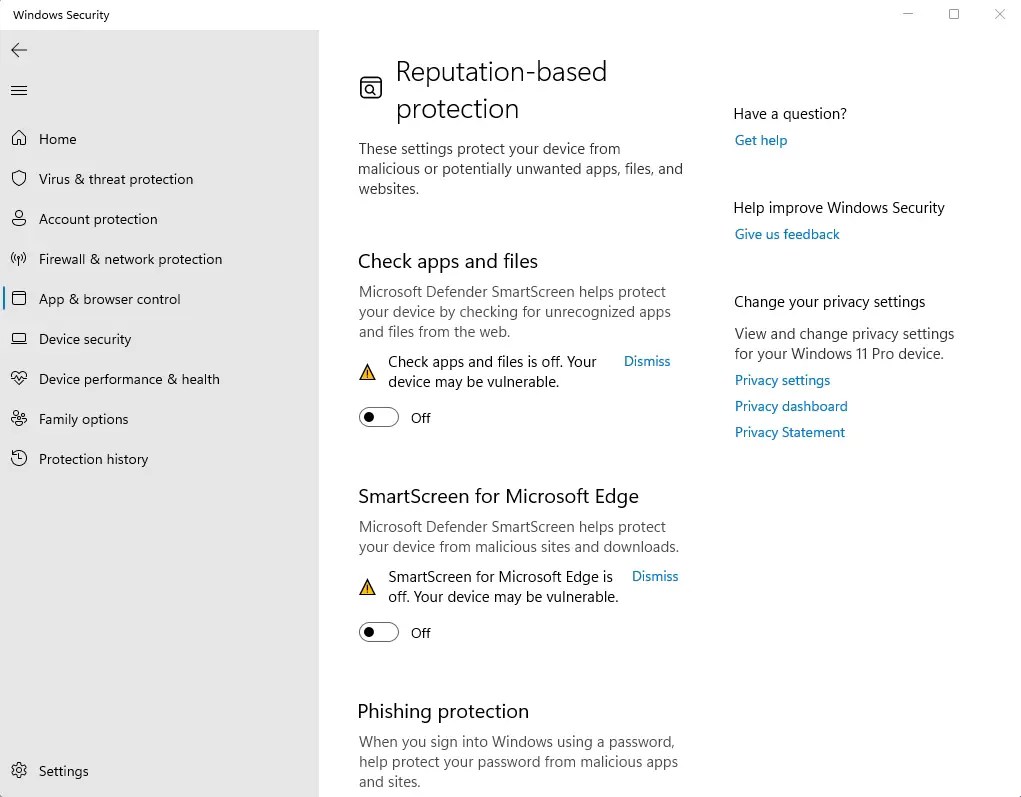Open the hamburger navigation menu icon
The image size is (1021, 797).
(x=19, y=91)
